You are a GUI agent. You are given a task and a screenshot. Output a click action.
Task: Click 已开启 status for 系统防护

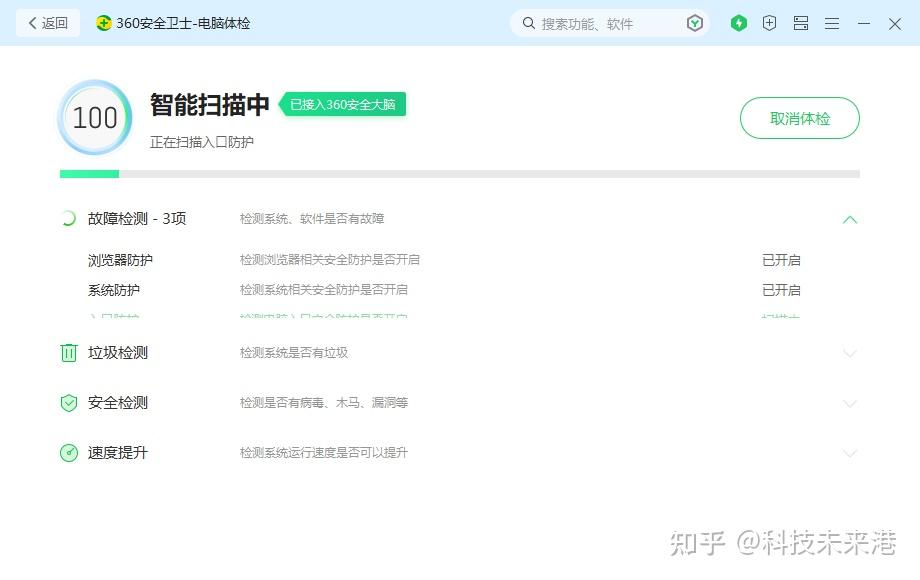tap(781, 290)
